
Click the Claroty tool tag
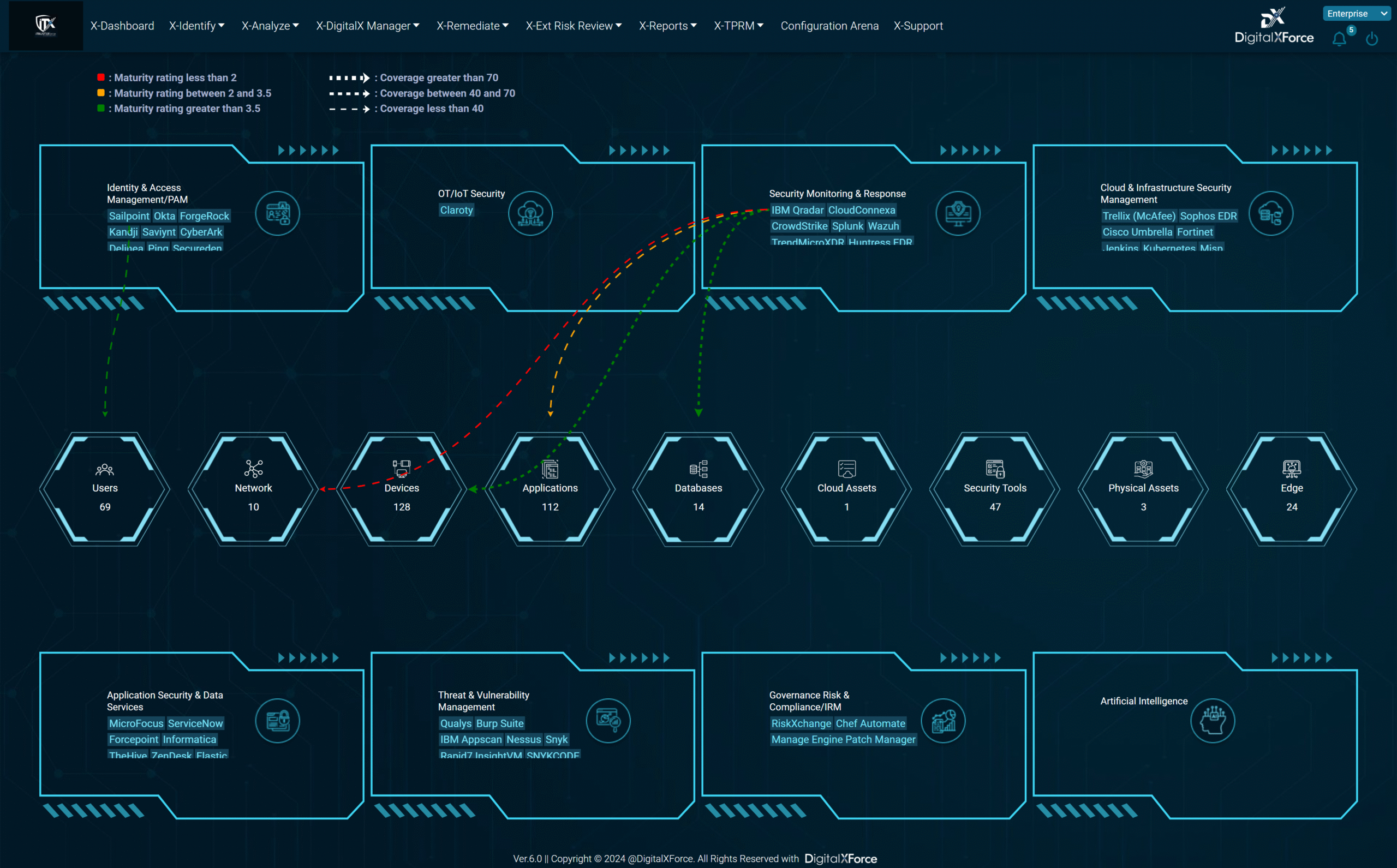(x=456, y=210)
